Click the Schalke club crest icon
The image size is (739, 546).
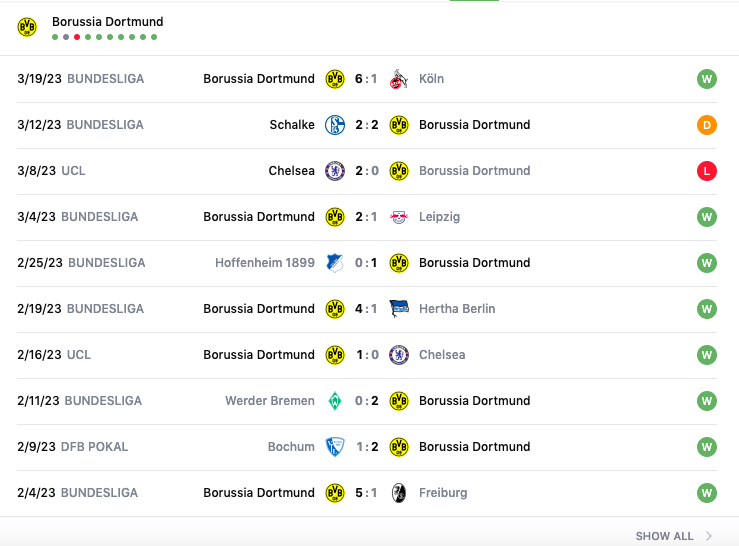(x=335, y=125)
